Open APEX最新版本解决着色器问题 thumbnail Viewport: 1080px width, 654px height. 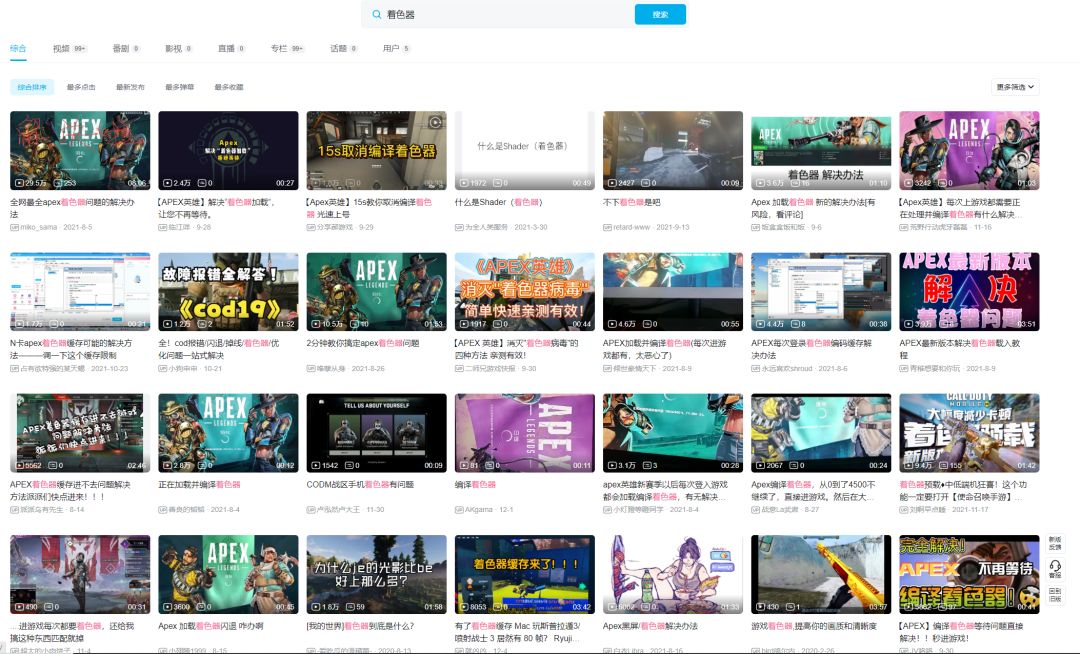(968, 291)
